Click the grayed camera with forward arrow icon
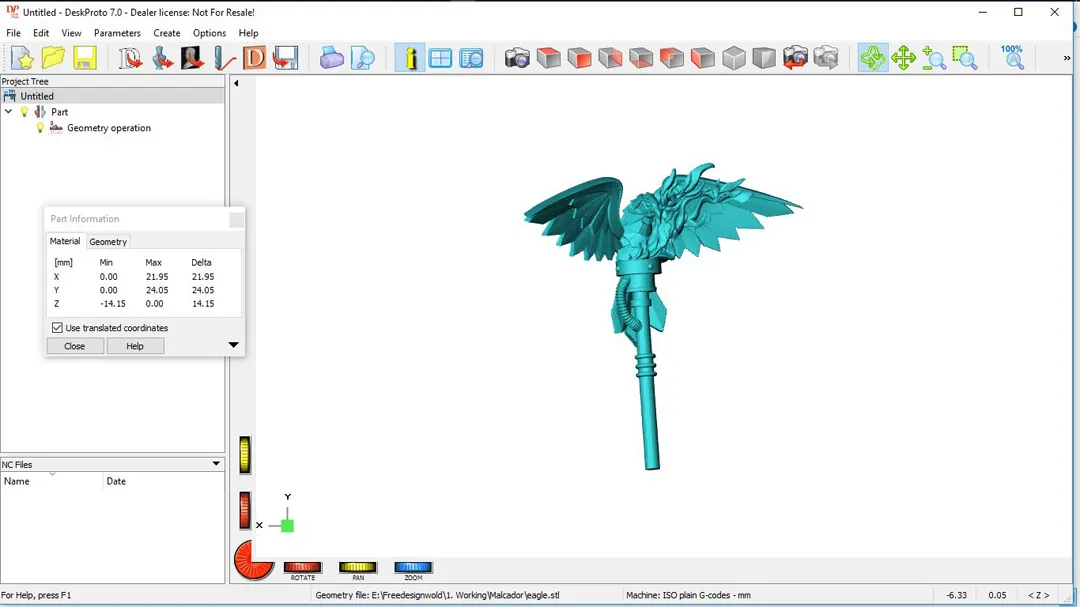 (x=826, y=58)
